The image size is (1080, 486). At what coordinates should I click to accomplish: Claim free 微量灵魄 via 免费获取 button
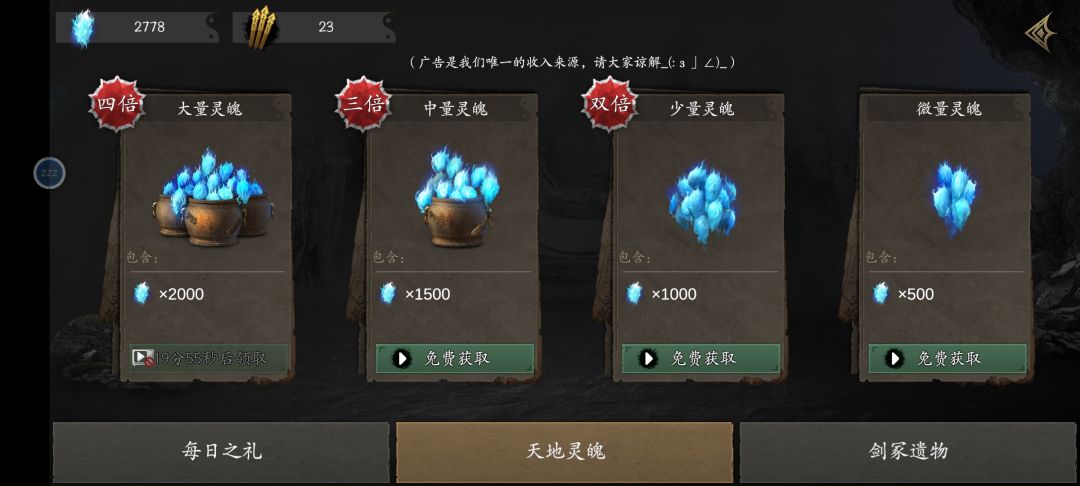click(948, 358)
